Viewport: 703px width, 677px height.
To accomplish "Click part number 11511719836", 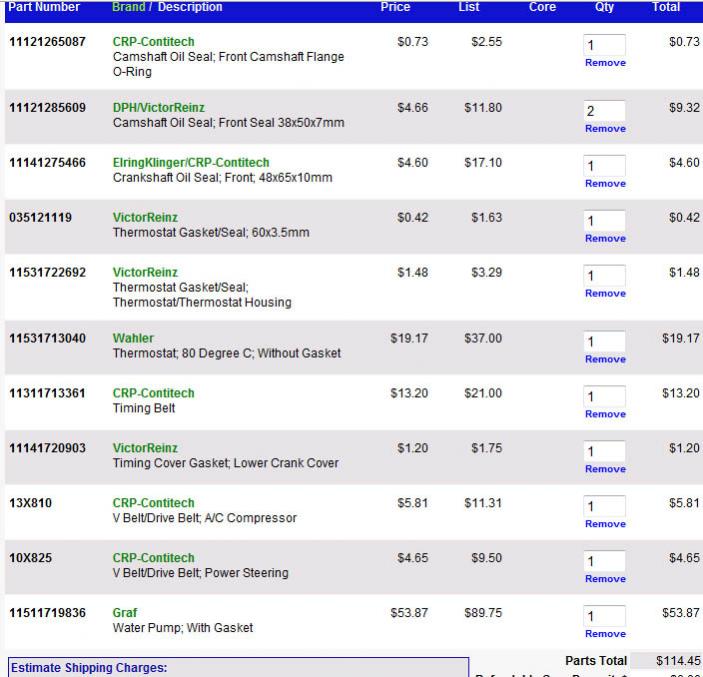I will click(48, 612).
